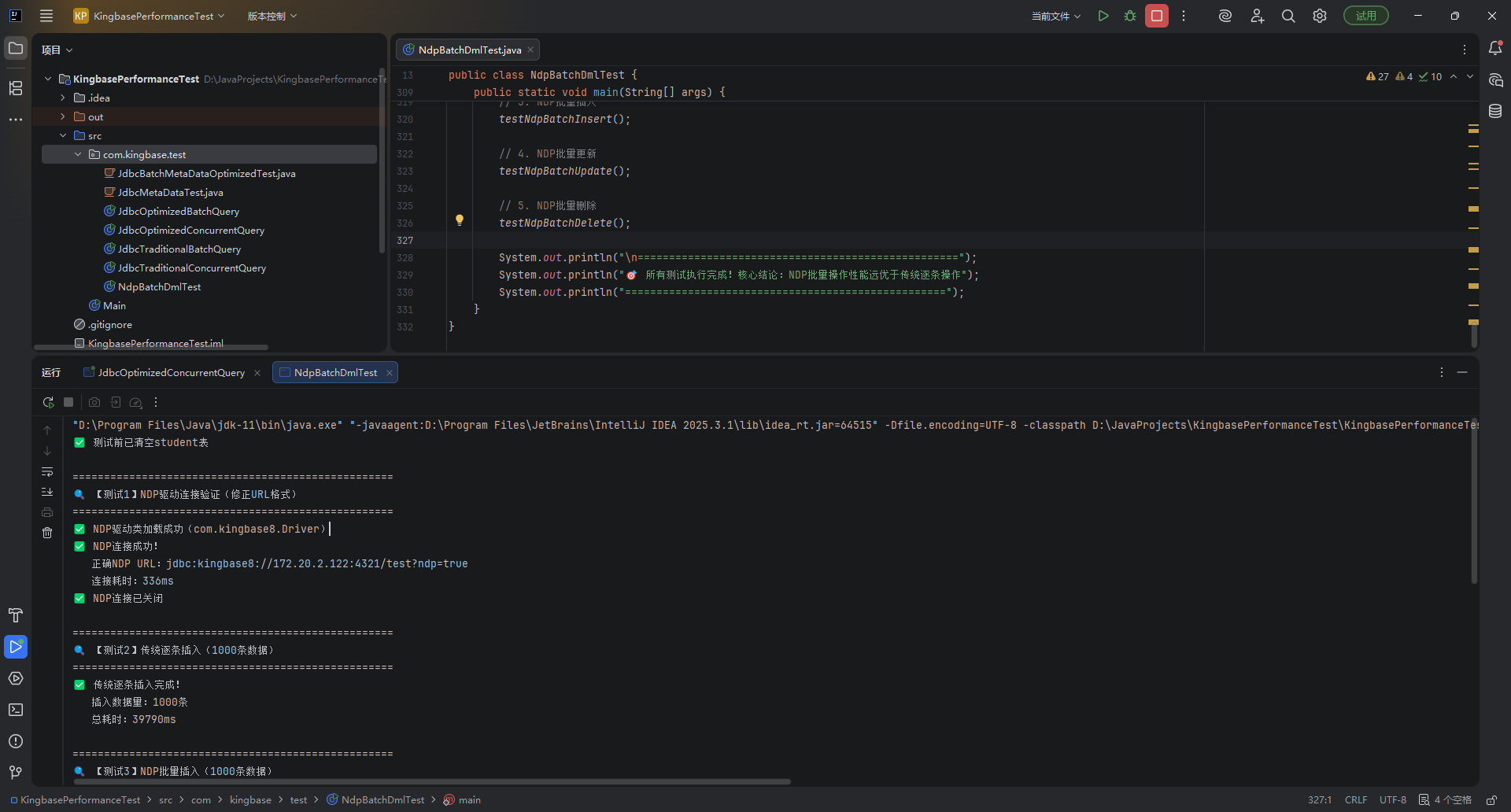Toggle soft-wrap in the console
Viewport: 1511px width, 812px height.
pyautogui.click(x=47, y=471)
